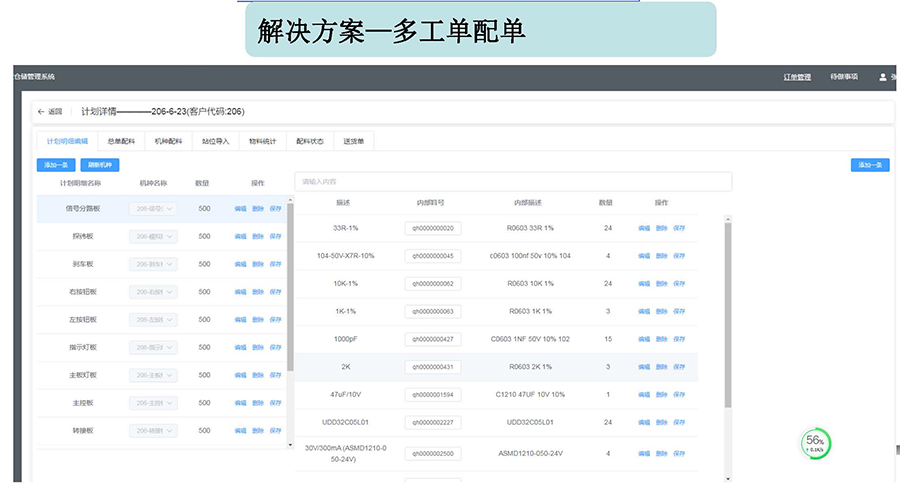Click the 请输入内容 search input field
This screenshot has width=900, height=491.
(512, 182)
